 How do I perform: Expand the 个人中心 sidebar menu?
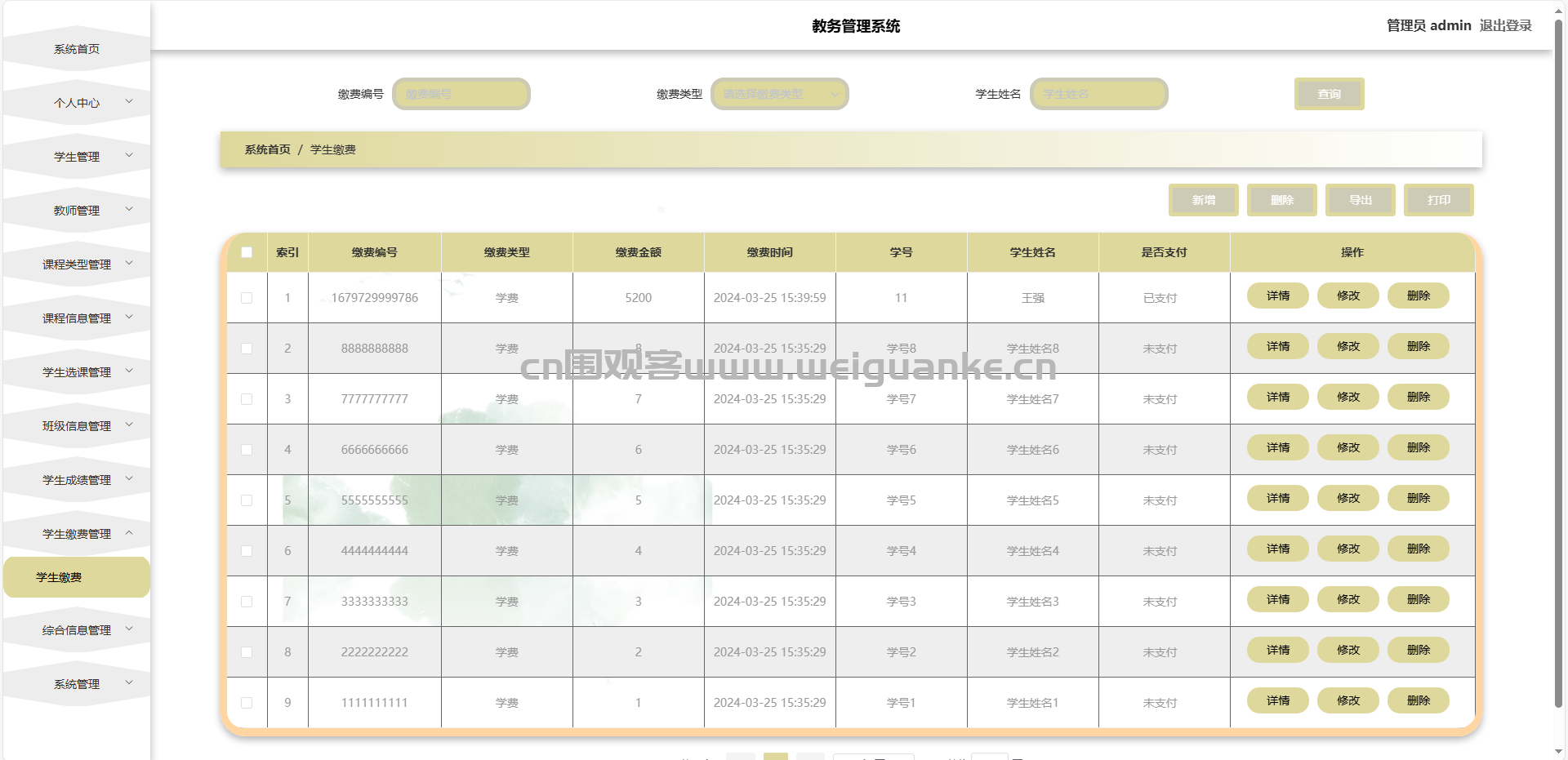coord(77,103)
